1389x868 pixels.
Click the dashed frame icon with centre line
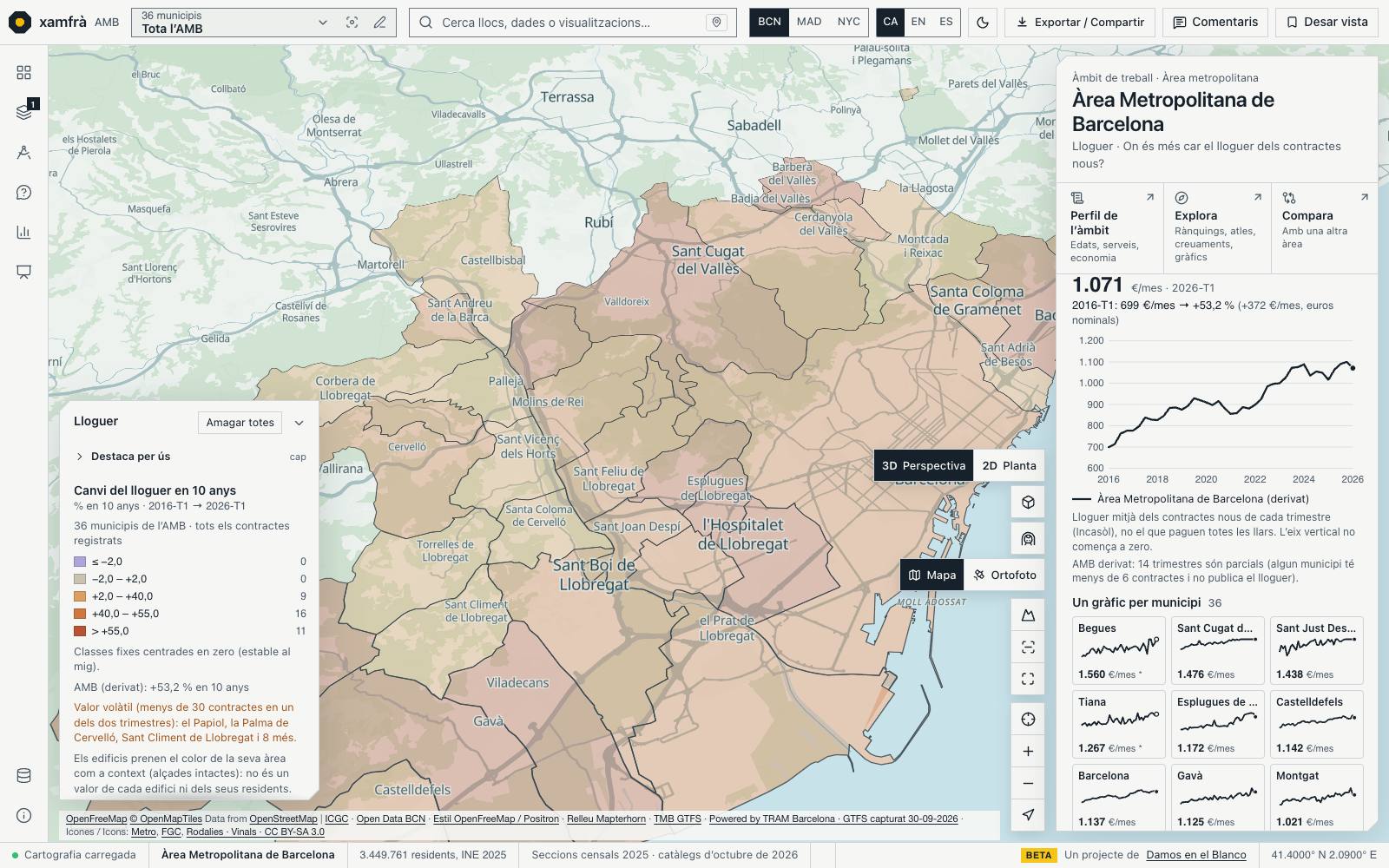point(1028,647)
